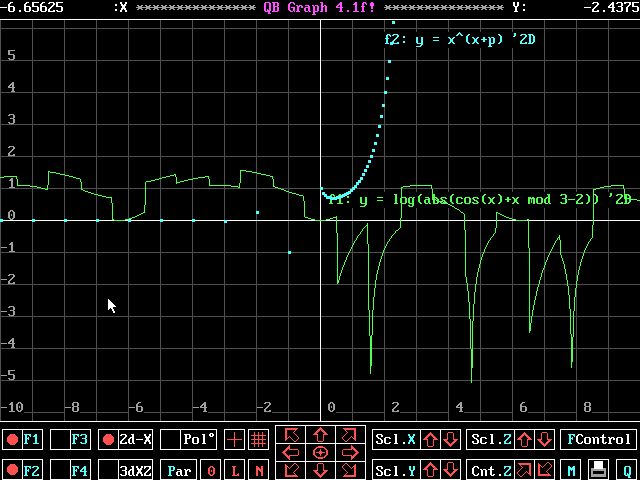
Task: Pan the graph with the right arrow
Action: (348, 453)
